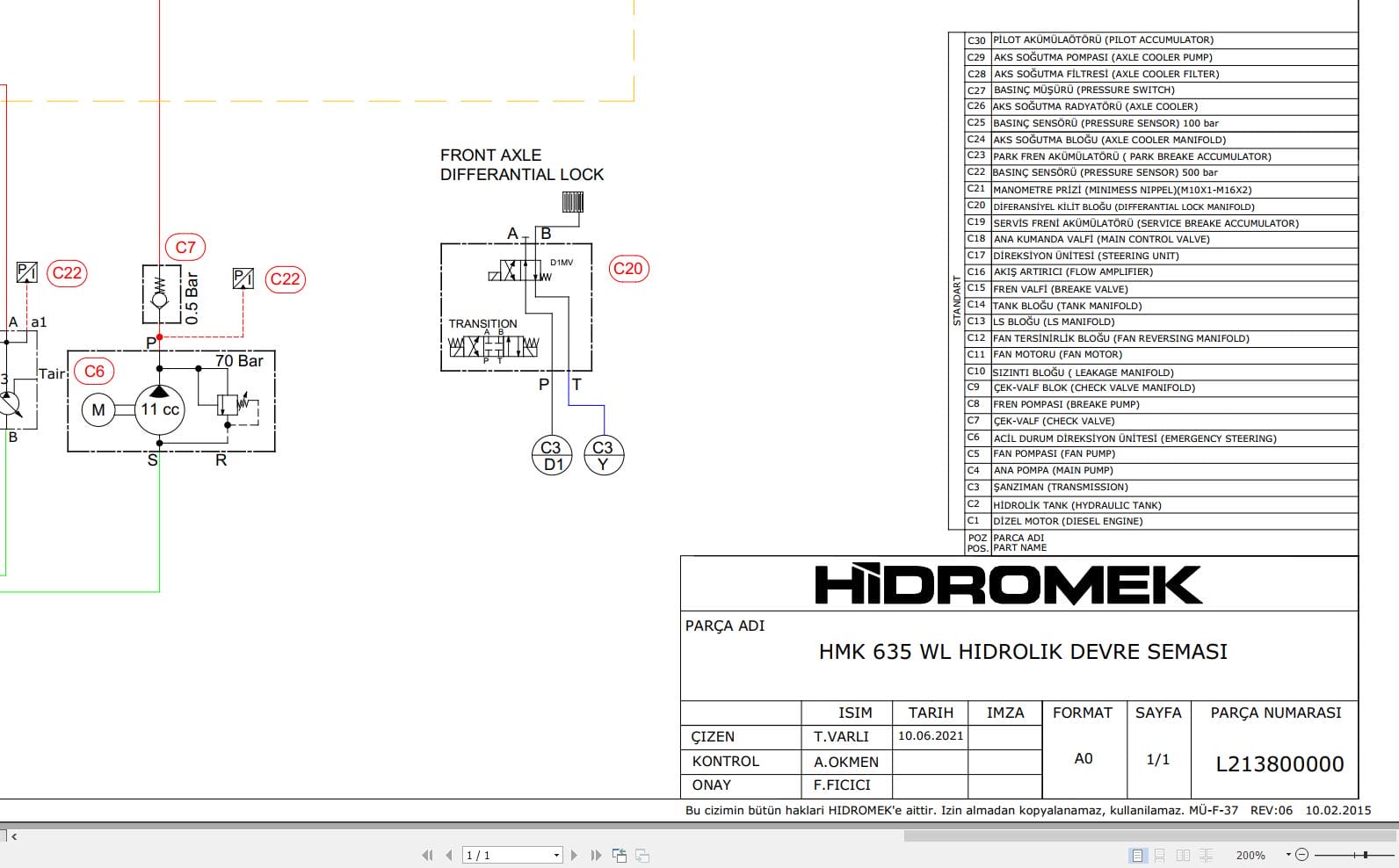Viewport: 1399px width, 868px height.
Task: Click the date 10.06.2021 cell
Action: pyautogui.click(x=931, y=736)
